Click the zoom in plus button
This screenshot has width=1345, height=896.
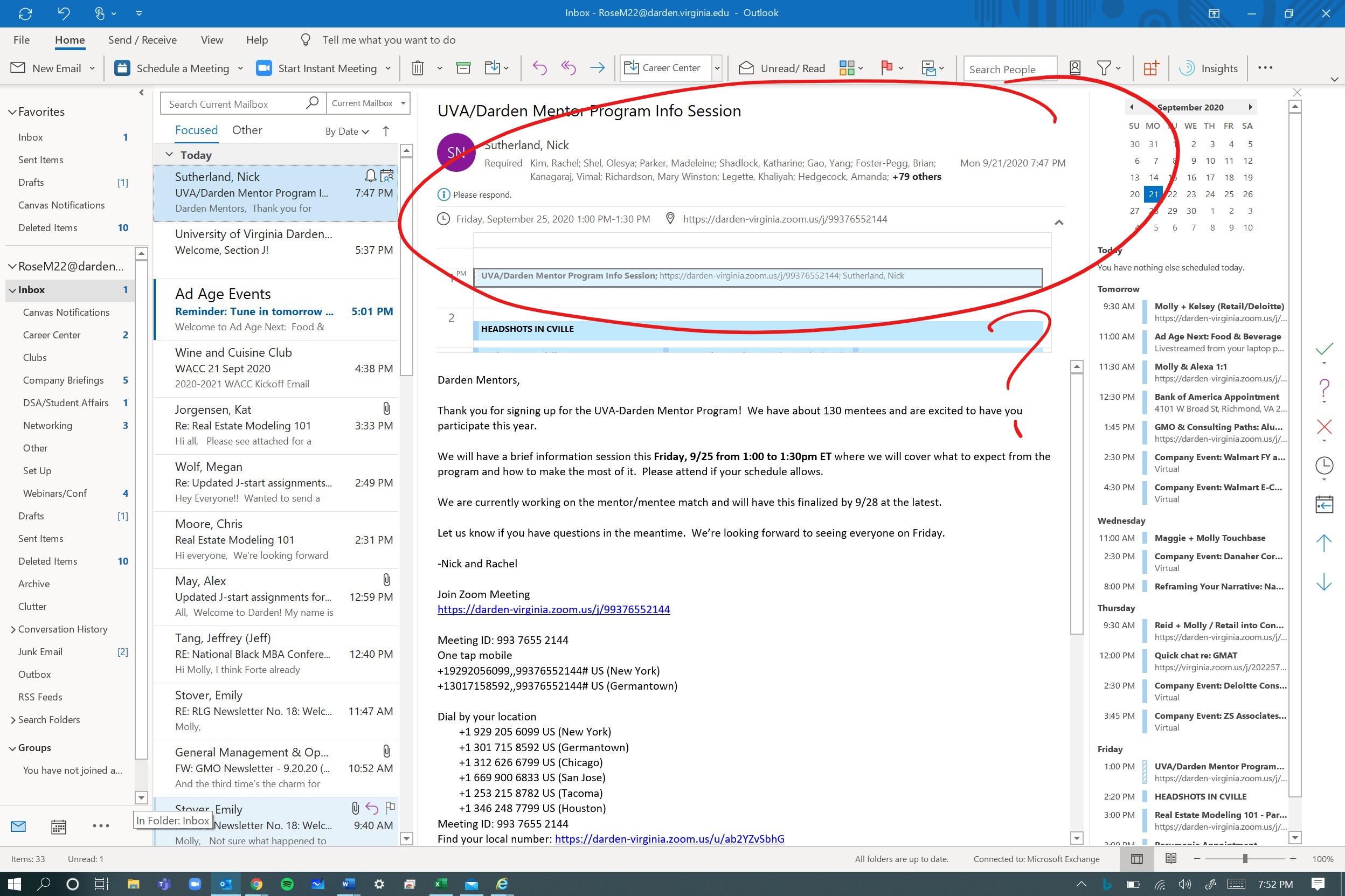(x=1293, y=858)
